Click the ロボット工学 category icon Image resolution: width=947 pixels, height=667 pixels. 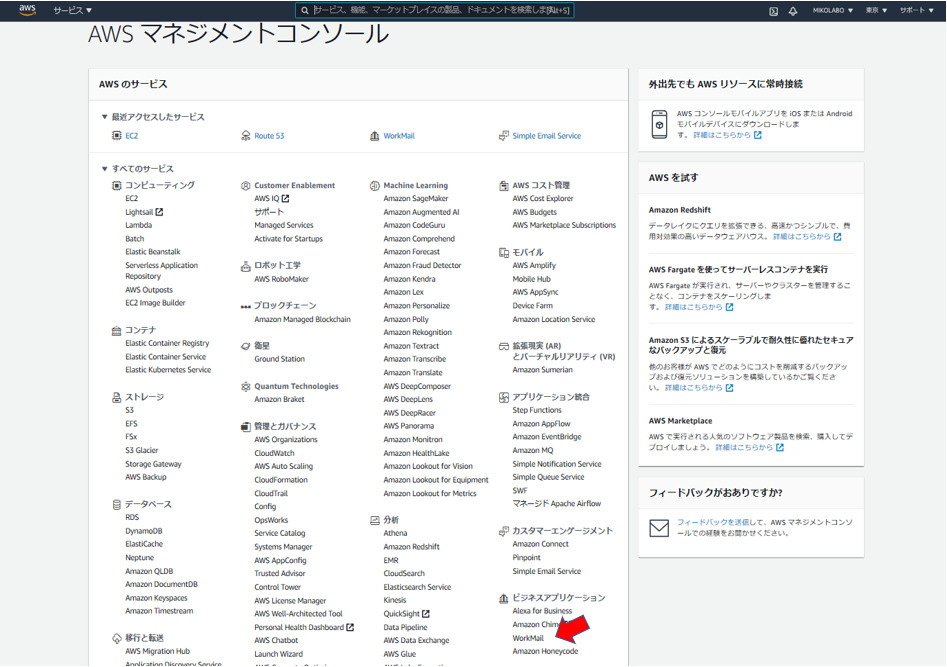coord(246,266)
